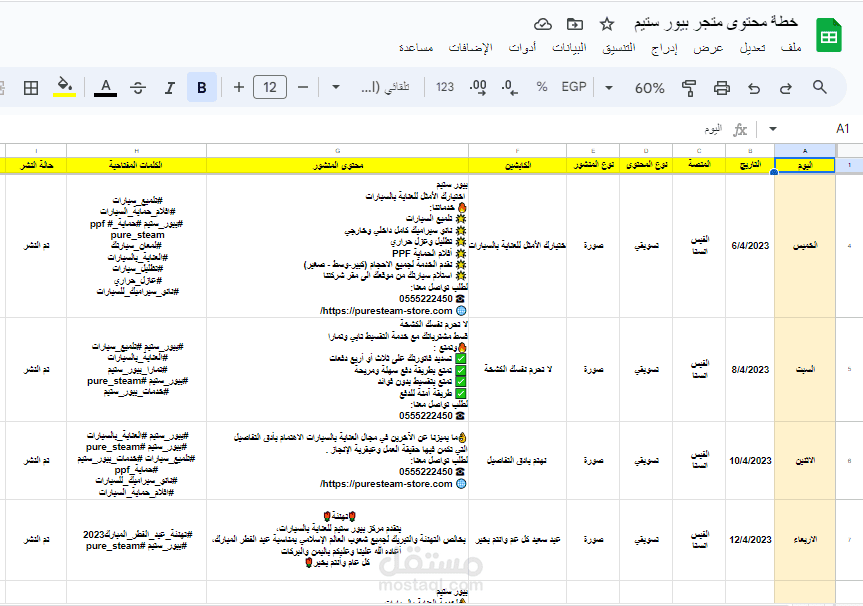Star the document with star icon

tap(607, 24)
